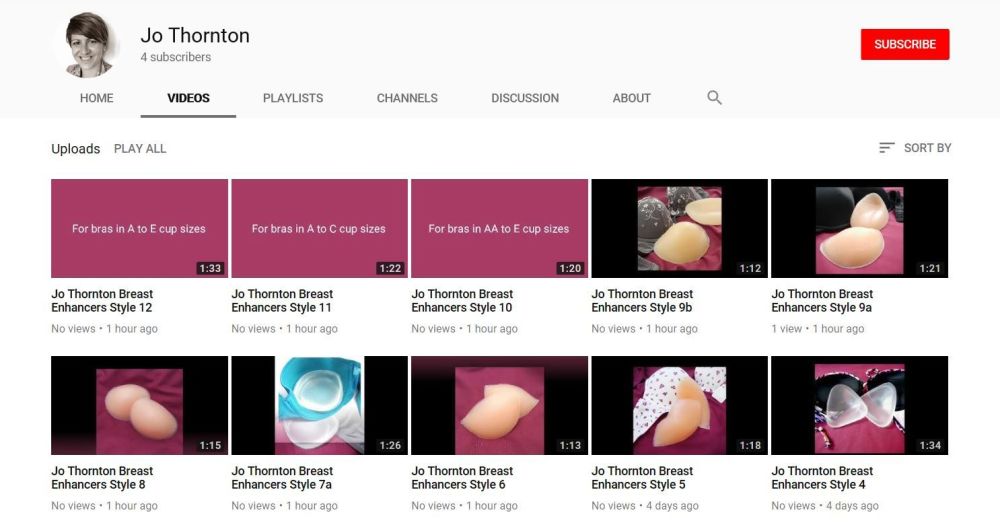Play the Style 5 video thumbnail

[679, 405]
